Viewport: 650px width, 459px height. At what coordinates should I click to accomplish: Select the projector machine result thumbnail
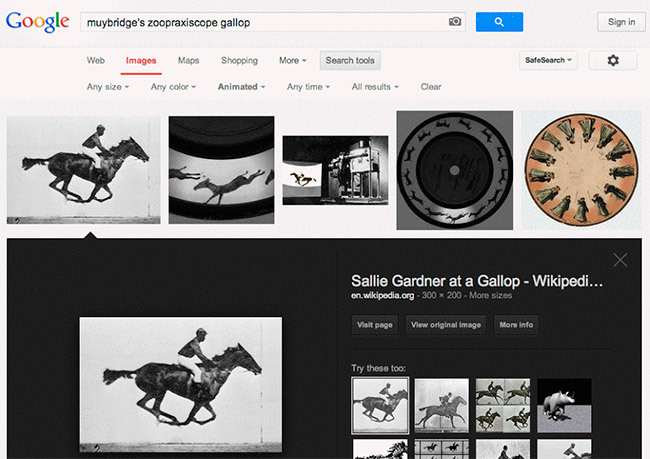coord(335,170)
